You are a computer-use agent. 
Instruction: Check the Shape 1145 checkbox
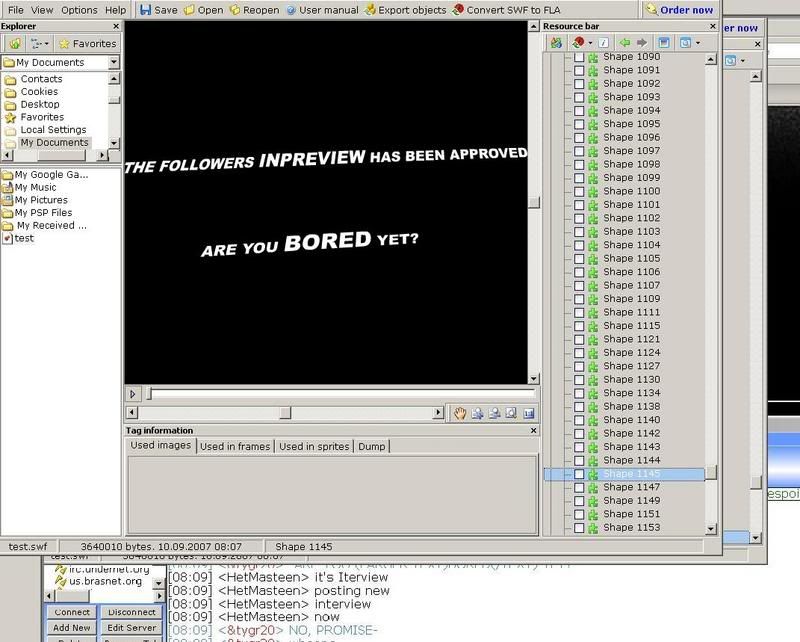[578, 474]
